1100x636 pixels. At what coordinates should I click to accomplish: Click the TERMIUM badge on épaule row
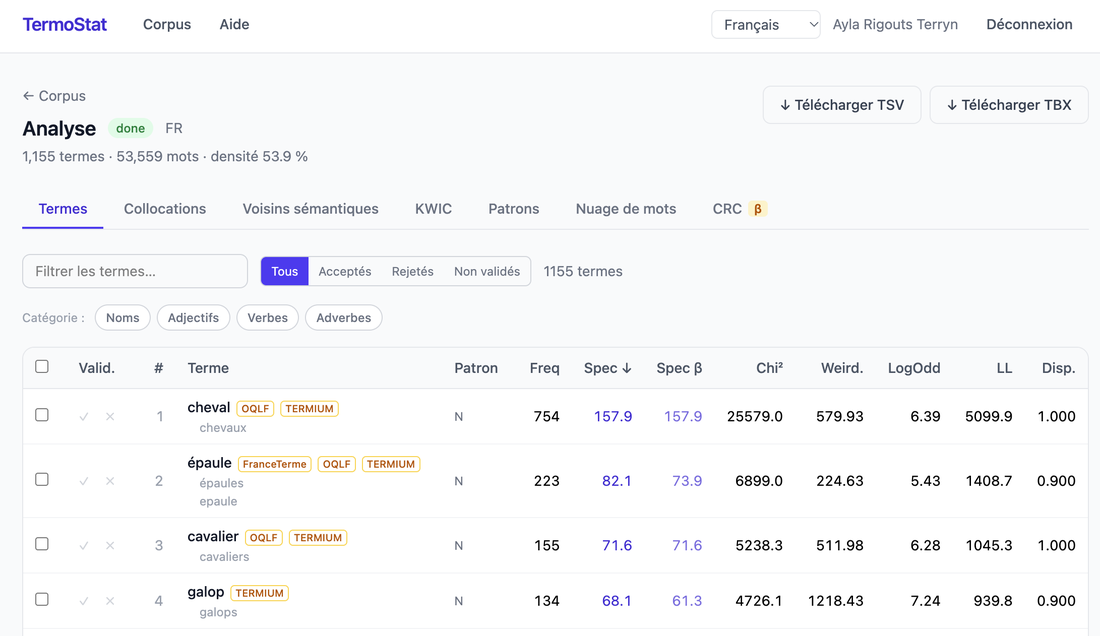pyautogui.click(x=391, y=464)
